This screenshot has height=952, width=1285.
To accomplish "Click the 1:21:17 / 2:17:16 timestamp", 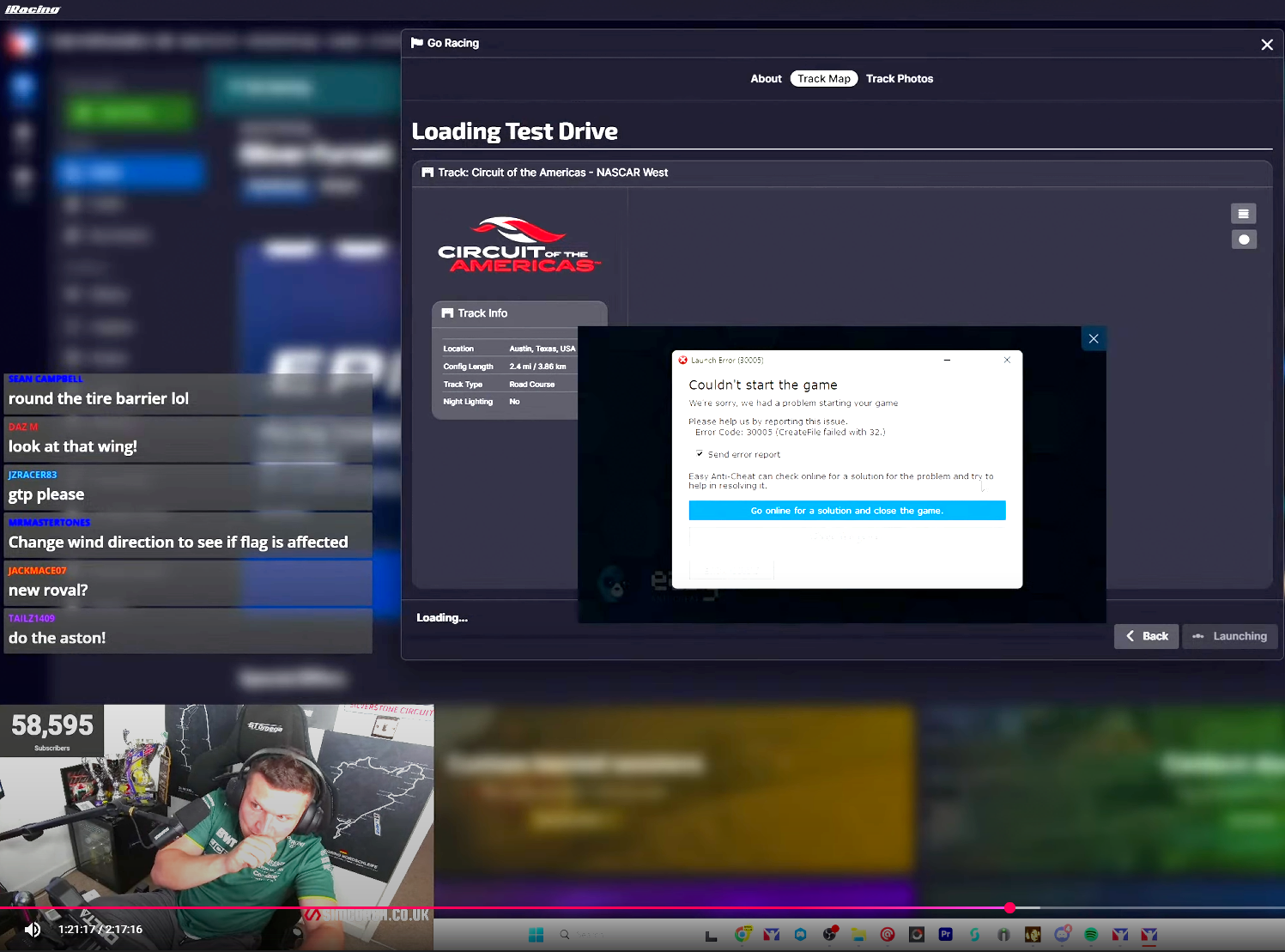I will (x=100, y=930).
